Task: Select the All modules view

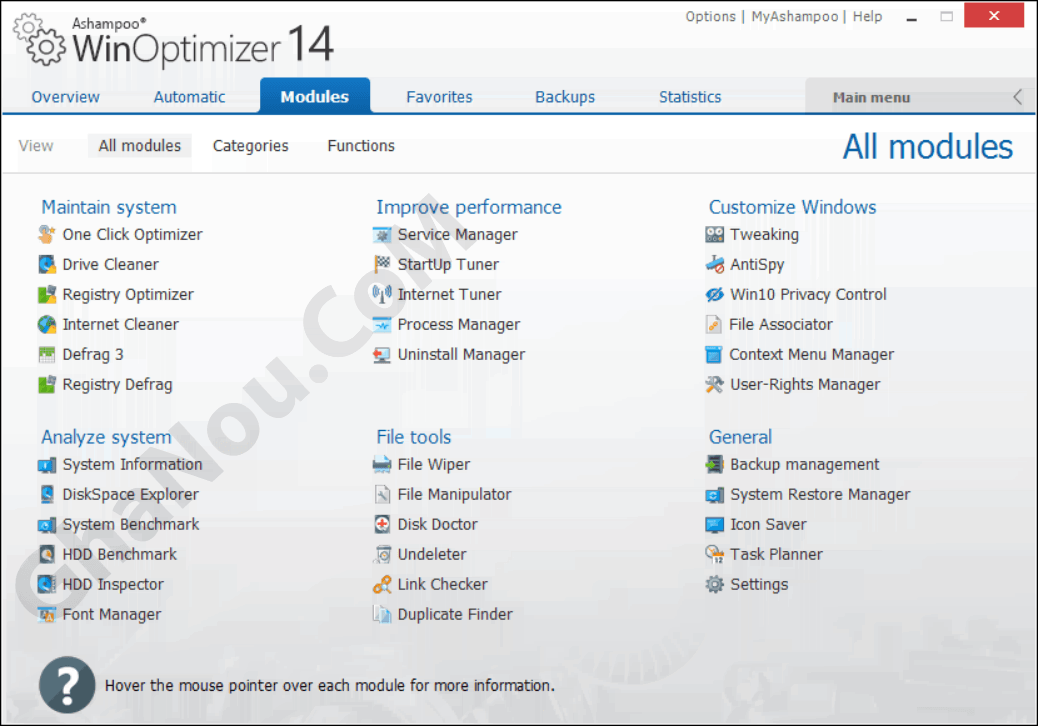Action: [140, 146]
